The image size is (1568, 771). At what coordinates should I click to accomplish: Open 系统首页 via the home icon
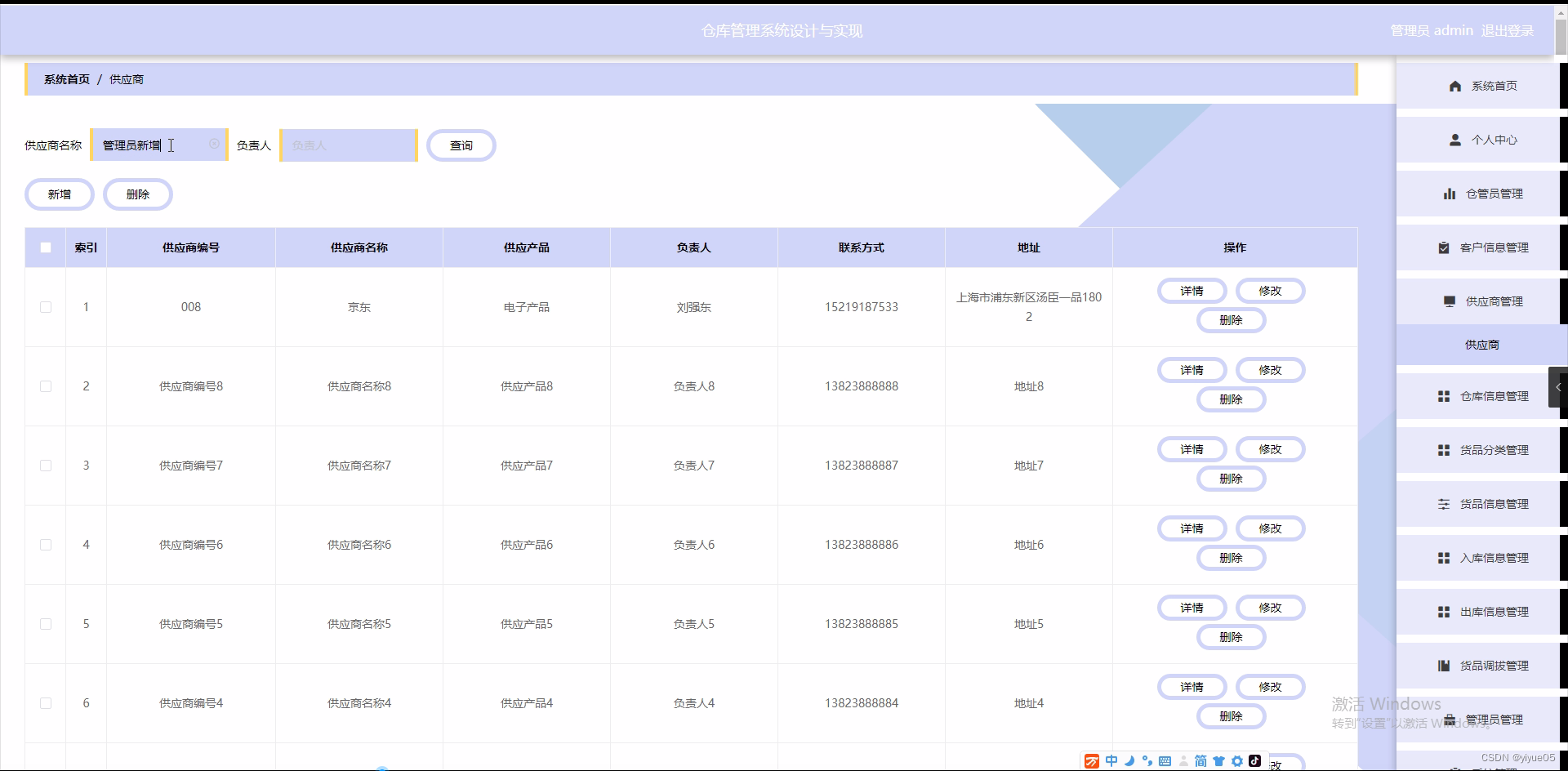click(x=1457, y=86)
